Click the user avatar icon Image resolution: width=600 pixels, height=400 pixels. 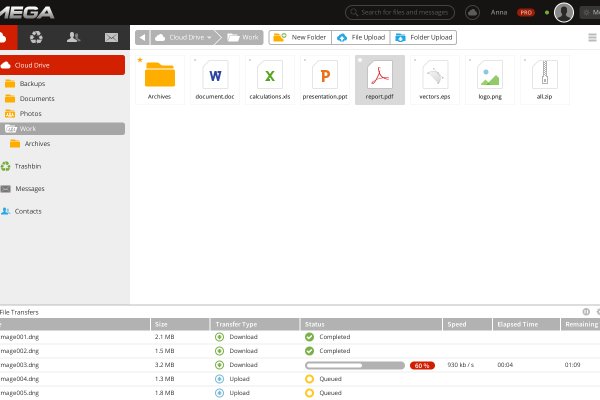pos(564,12)
